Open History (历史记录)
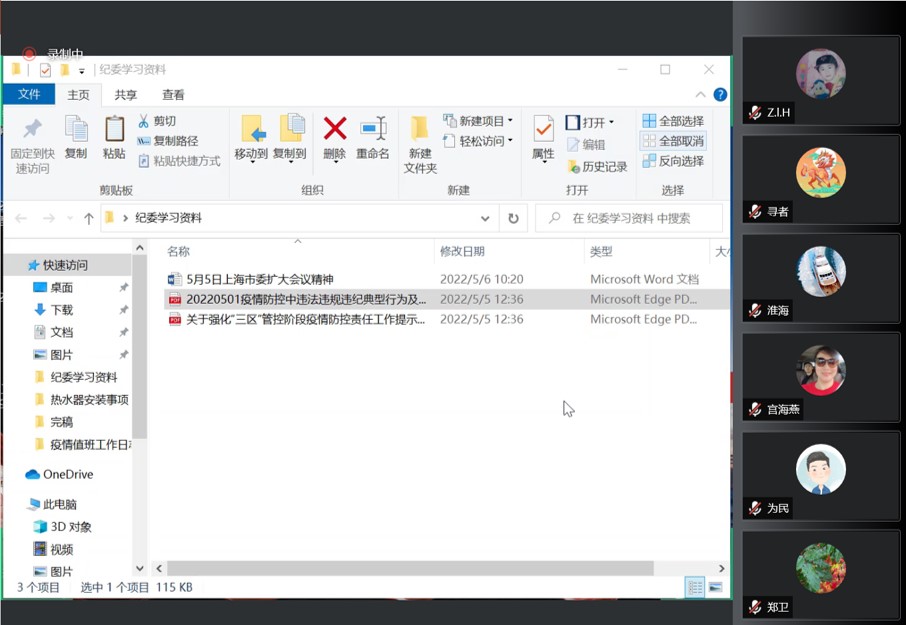Viewport: 906px width, 625px height. pyautogui.click(x=597, y=167)
